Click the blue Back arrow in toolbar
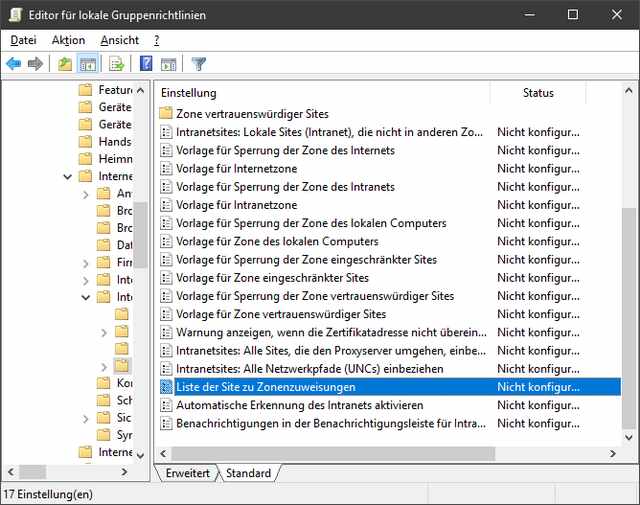This screenshot has width=640, height=505. point(13,64)
